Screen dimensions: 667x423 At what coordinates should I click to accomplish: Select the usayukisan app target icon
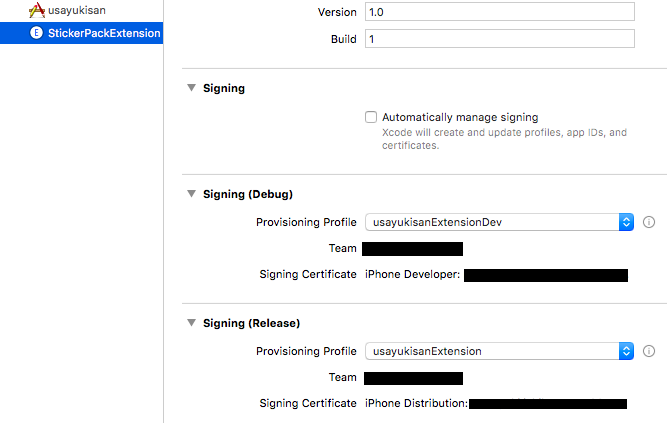(x=37, y=10)
